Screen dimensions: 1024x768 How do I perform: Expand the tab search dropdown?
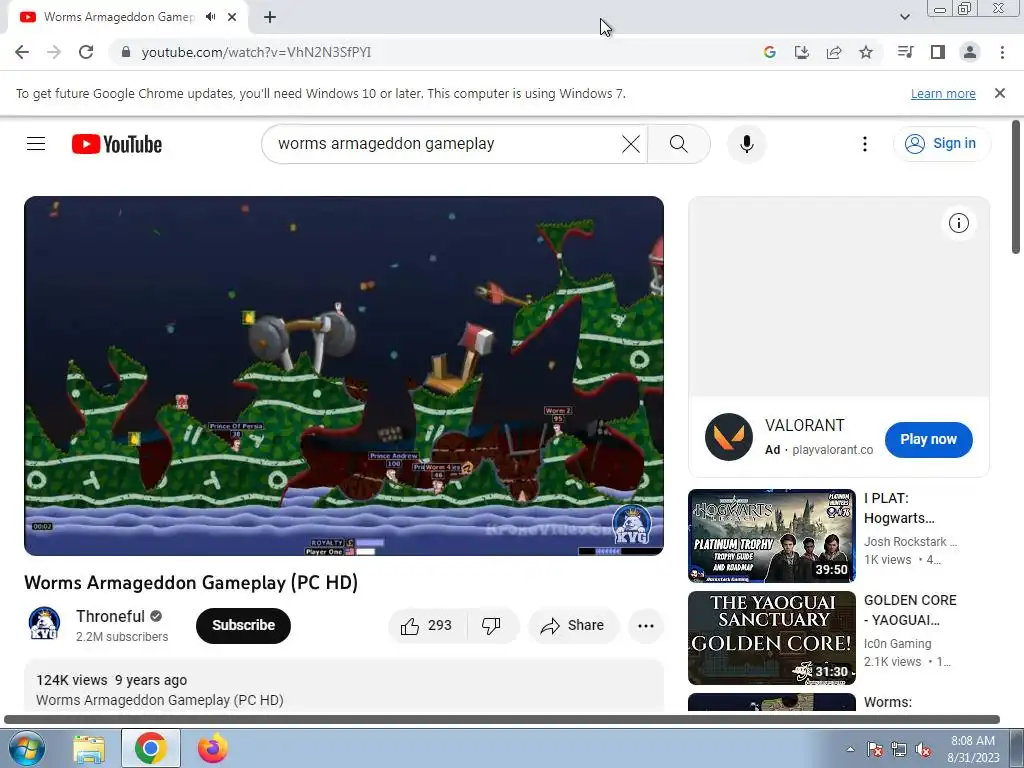[904, 17]
